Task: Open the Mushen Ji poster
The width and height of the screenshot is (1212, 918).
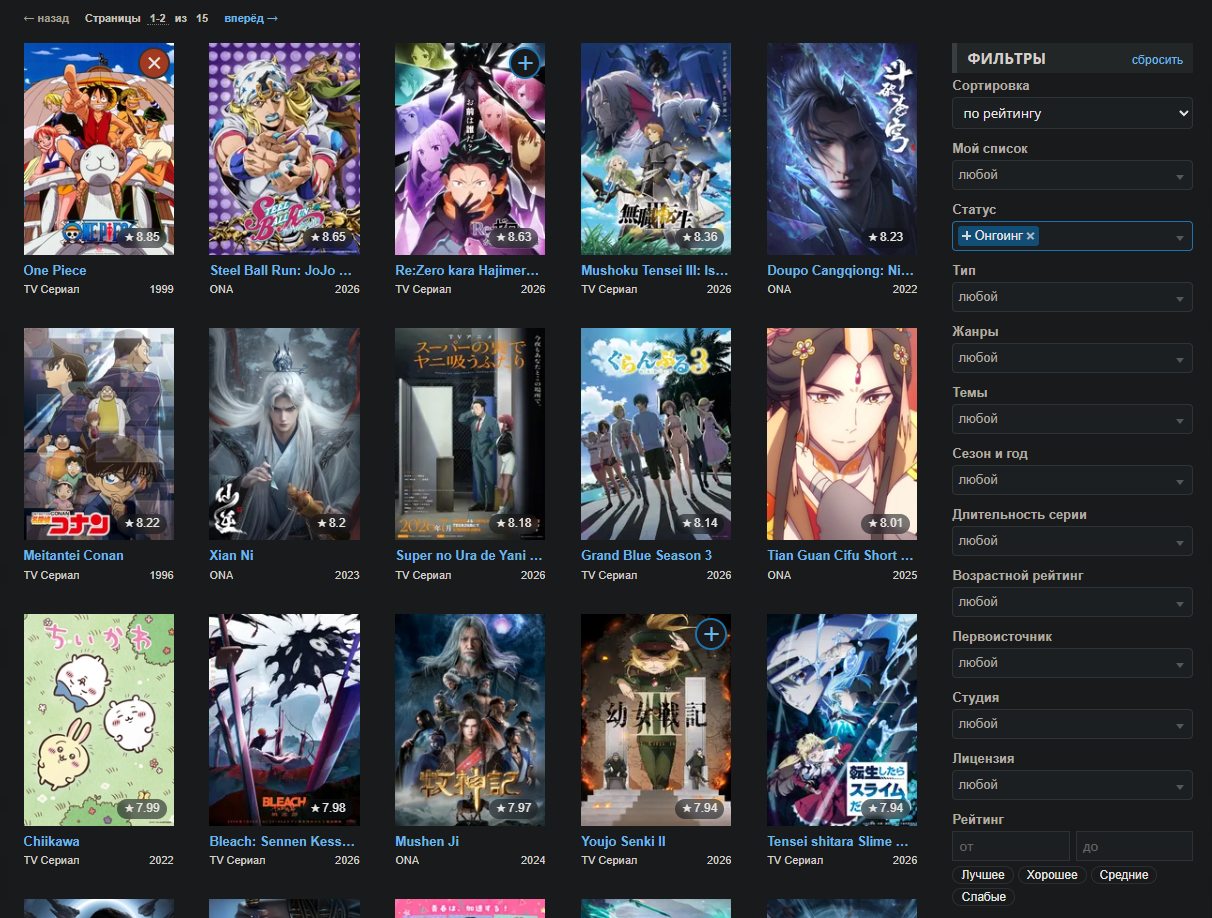Action: click(470, 720)
